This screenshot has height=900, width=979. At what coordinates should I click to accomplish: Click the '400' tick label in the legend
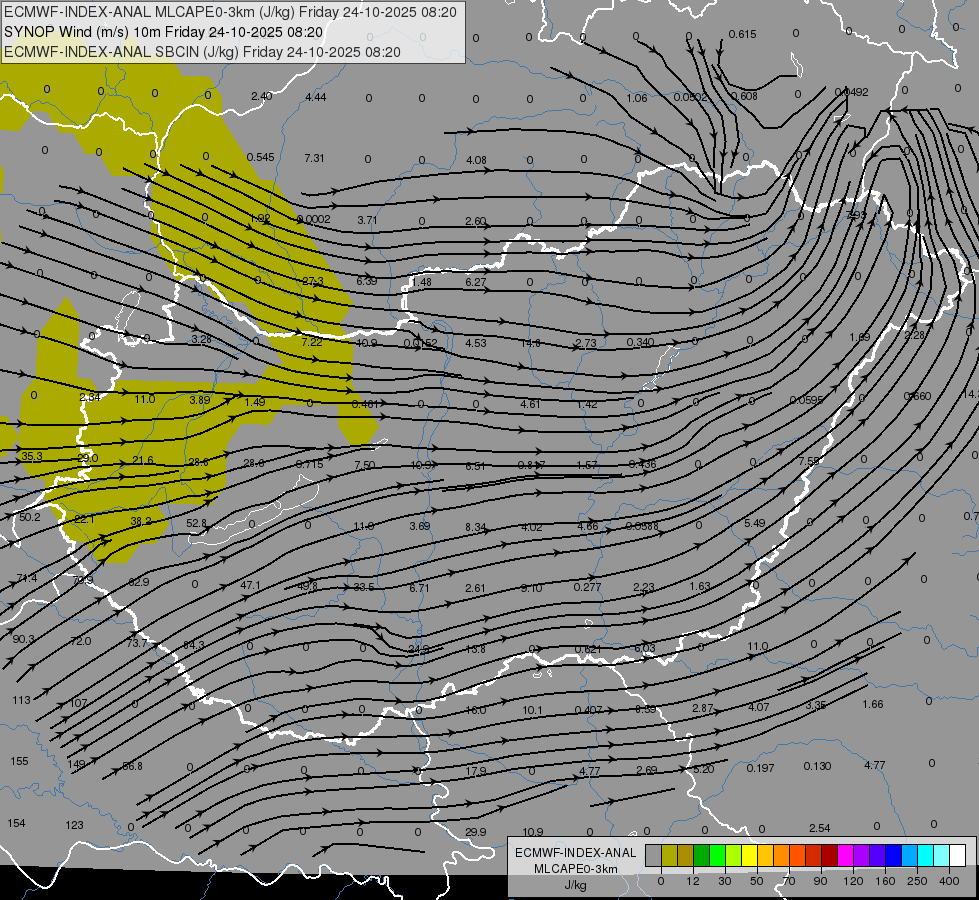949,881
